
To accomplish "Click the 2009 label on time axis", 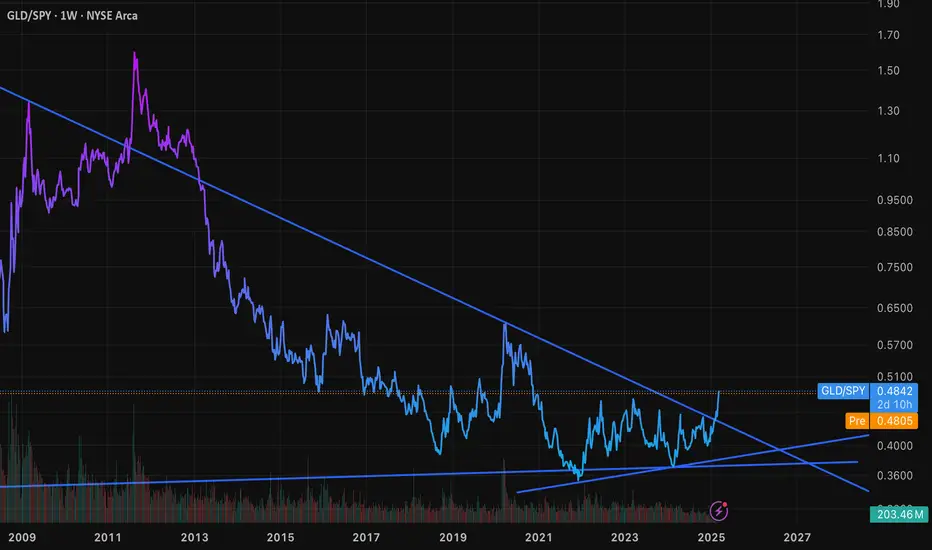I will (22, 538).
